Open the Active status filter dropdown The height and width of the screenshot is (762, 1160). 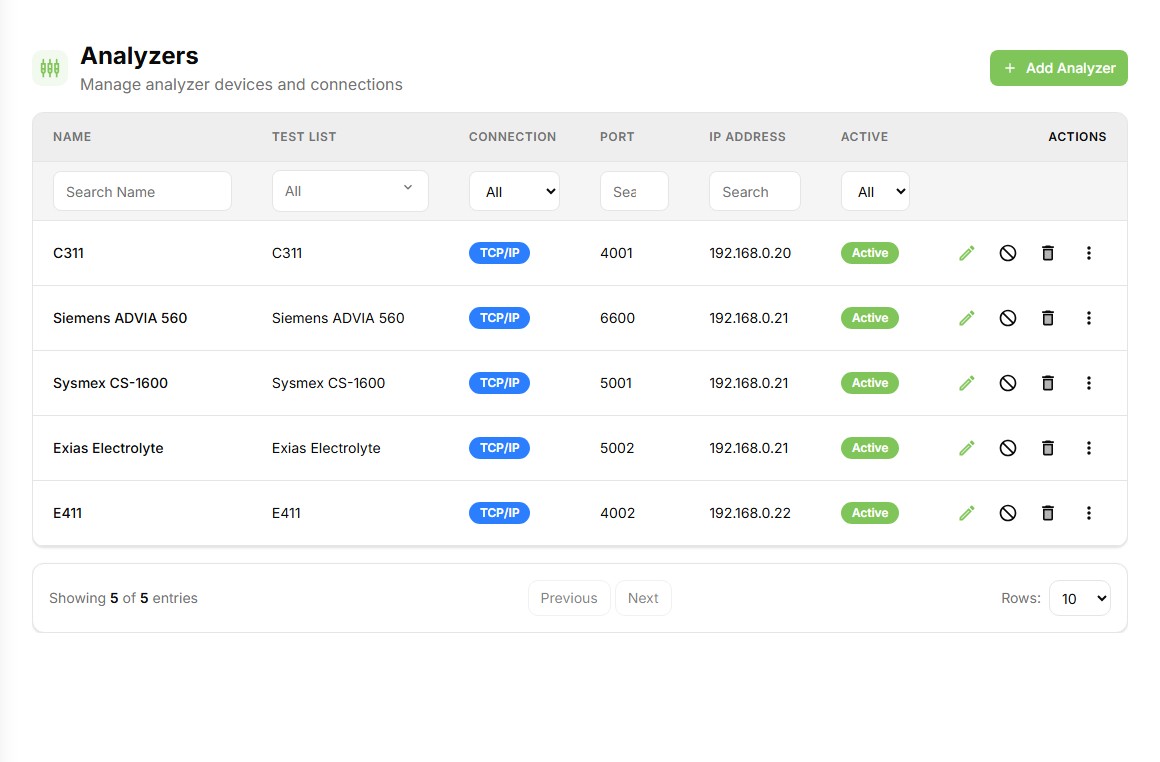click(875, 192)
